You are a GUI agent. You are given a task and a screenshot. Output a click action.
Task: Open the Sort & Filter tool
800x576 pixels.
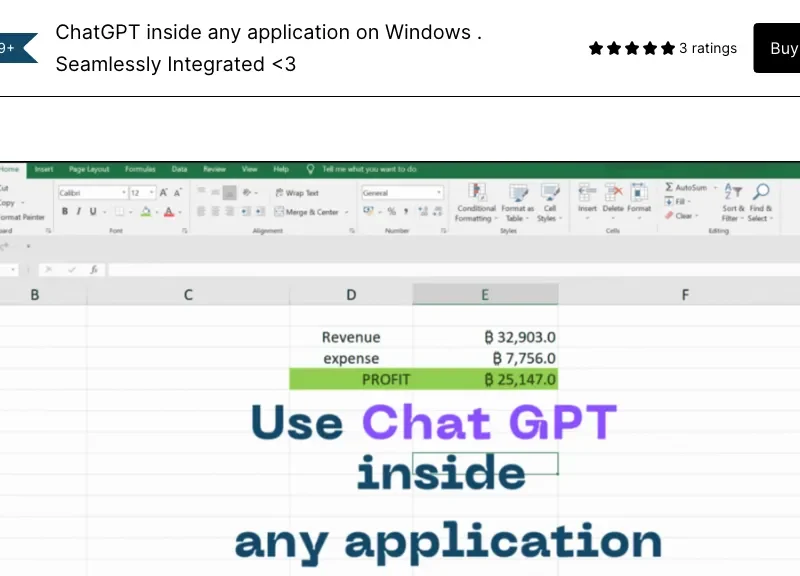click(x=733, y=203)
